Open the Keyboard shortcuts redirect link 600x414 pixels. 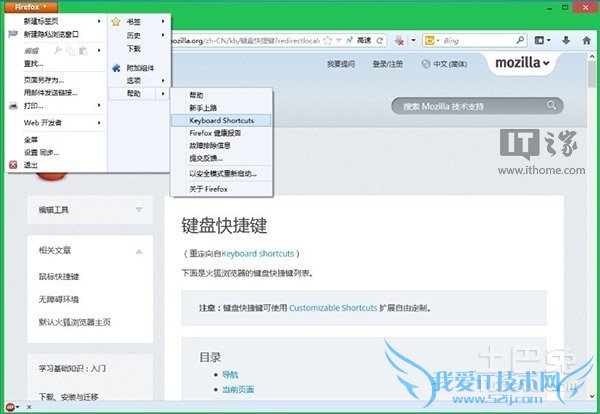click(258, 253)
